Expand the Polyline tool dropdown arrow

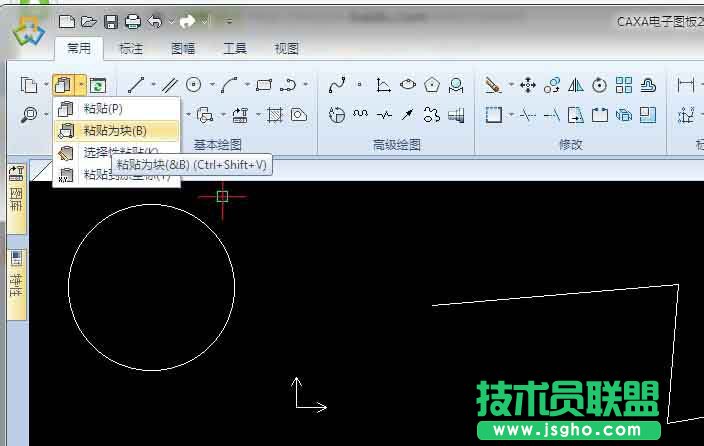pyautogui.click(x=306, y=84)
